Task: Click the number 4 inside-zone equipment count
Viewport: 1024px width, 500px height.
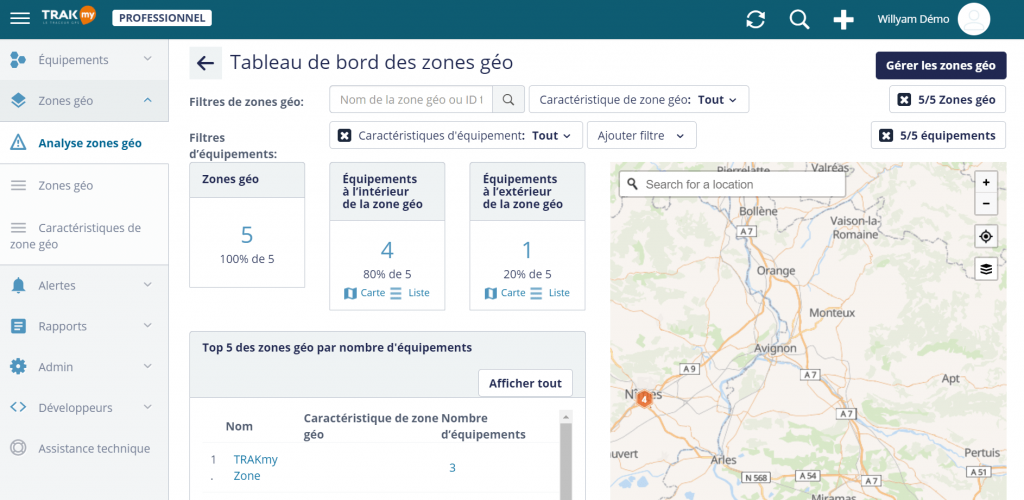Action: pyautogui.click(x=387, y=250)
